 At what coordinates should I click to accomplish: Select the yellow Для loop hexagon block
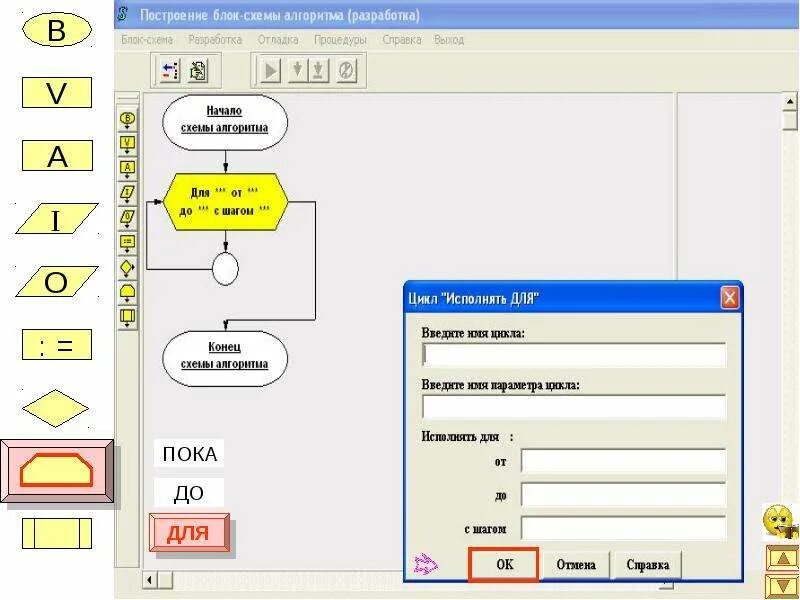click(226, 202)
